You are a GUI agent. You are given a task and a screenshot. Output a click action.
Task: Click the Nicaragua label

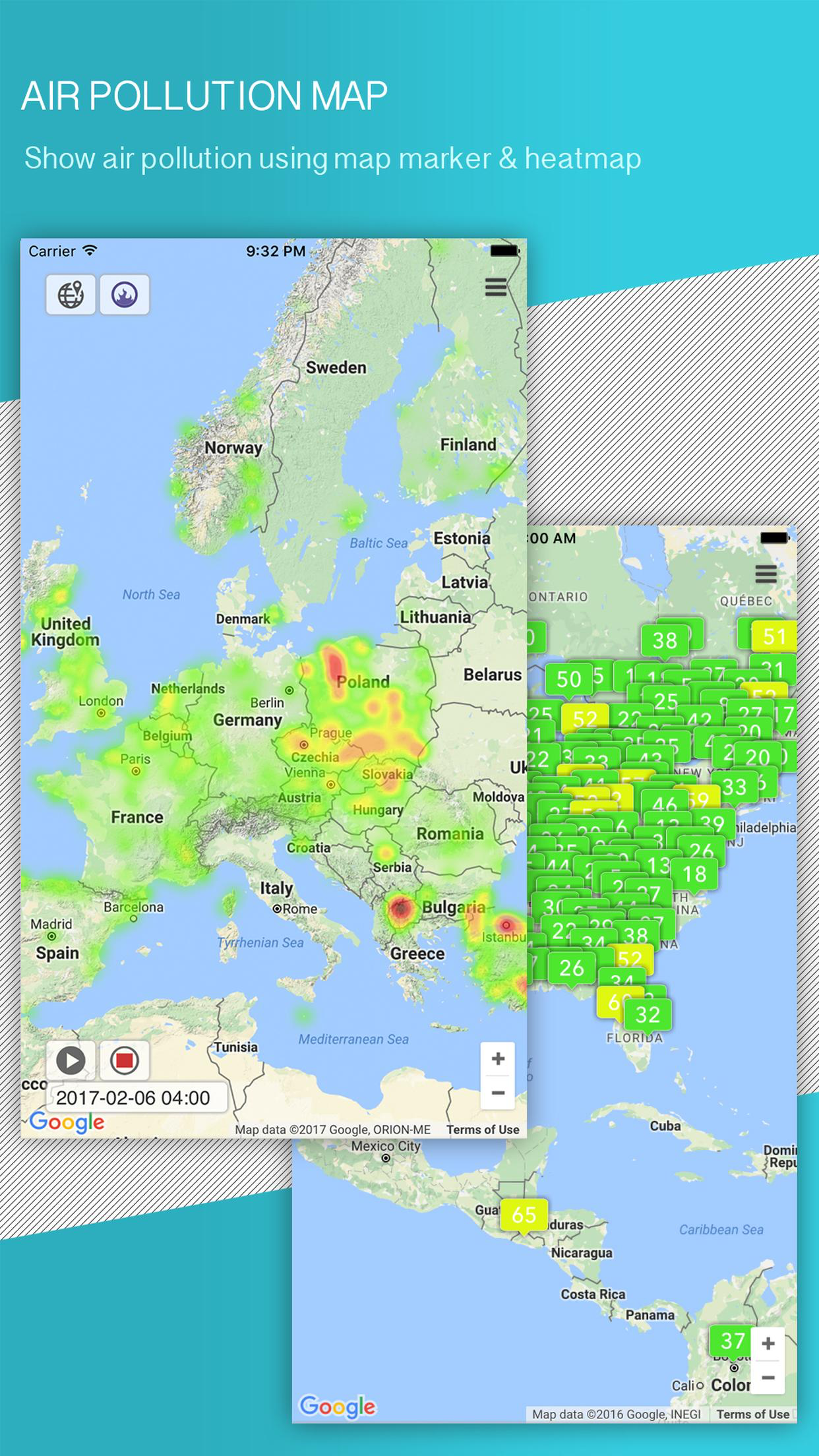pos(582,1253)
